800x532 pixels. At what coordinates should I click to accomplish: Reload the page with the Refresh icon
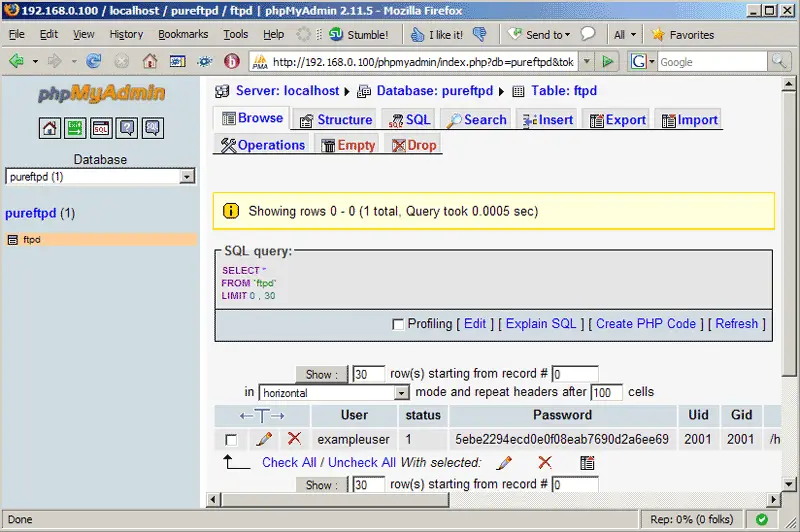[x=93, y=61]
